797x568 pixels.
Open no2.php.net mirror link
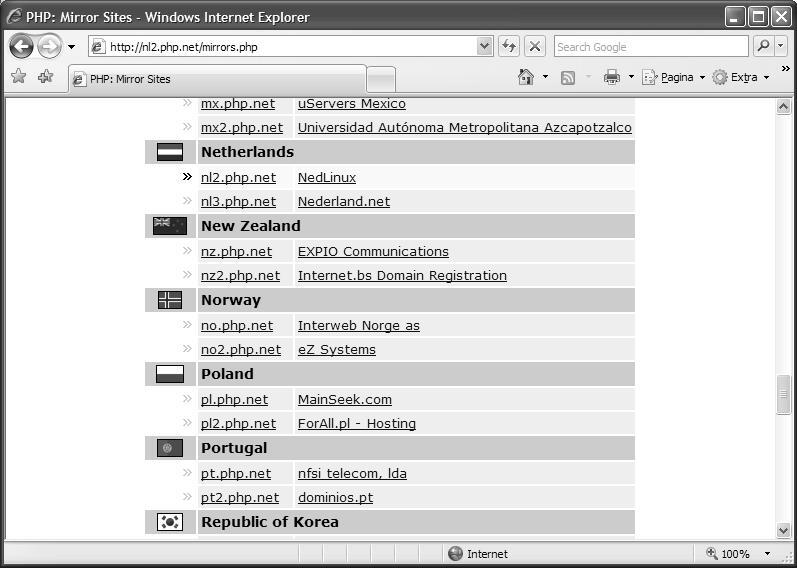[241, 349]
